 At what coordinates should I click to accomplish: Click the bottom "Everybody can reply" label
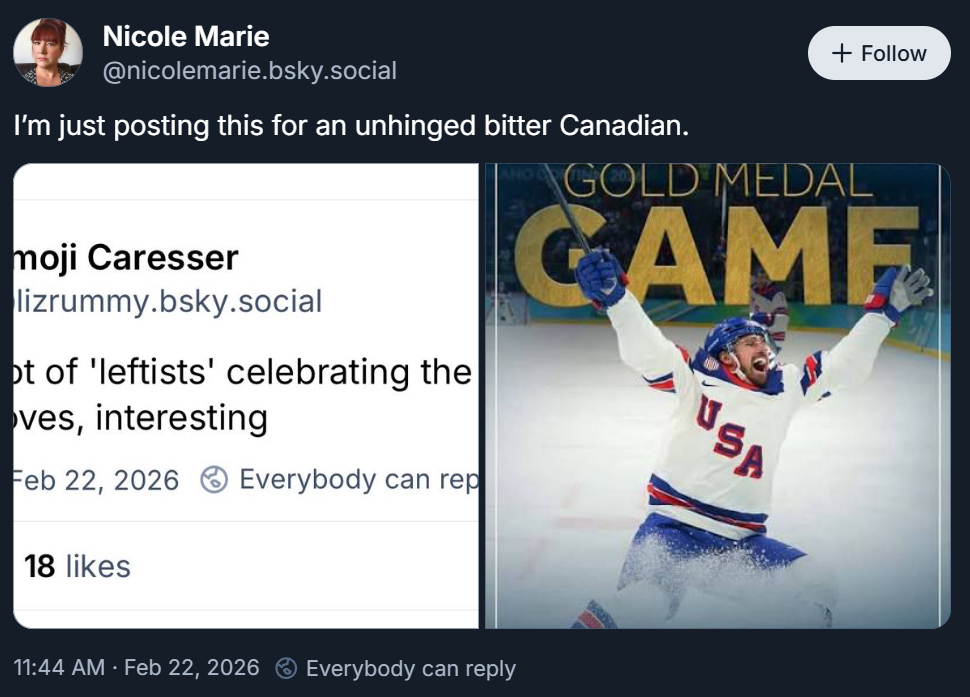(410, 668)
